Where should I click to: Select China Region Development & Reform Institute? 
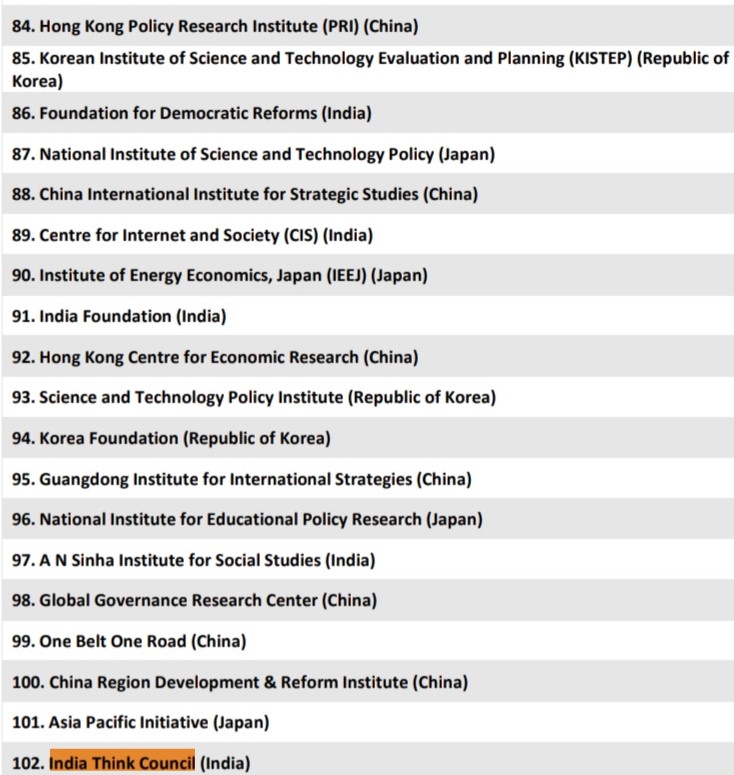[239, 682]
